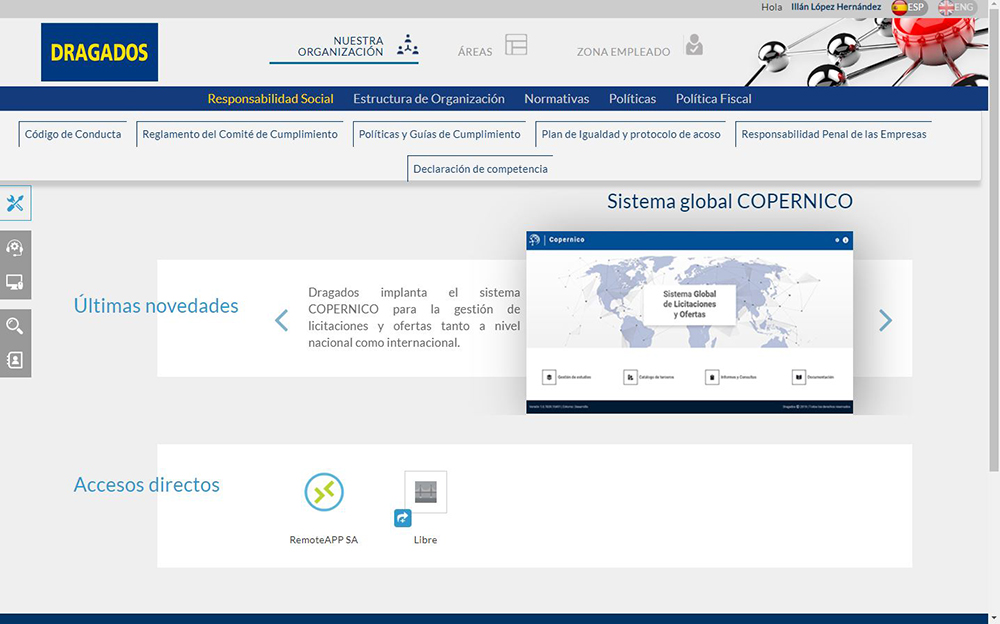Open the Libre shortcut icon
The height and width of the screenshot is (624, 1000).
[425, 493]
